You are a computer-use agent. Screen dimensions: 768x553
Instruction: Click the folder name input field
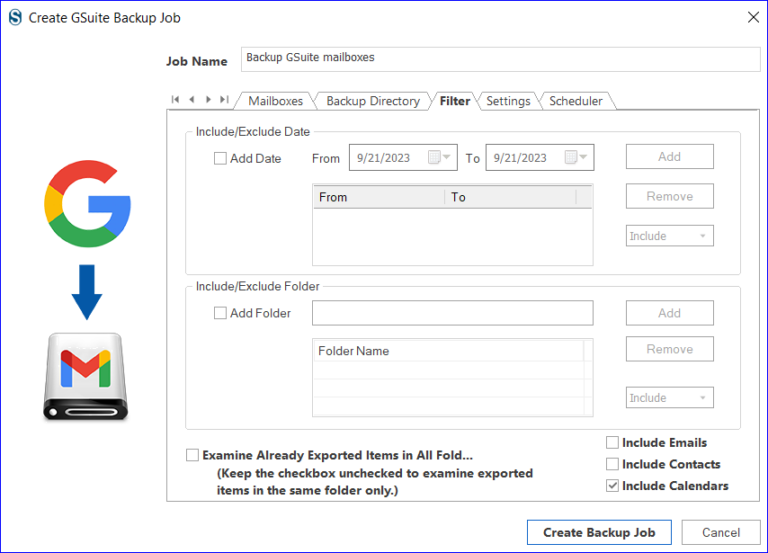[x=453, y=313]
